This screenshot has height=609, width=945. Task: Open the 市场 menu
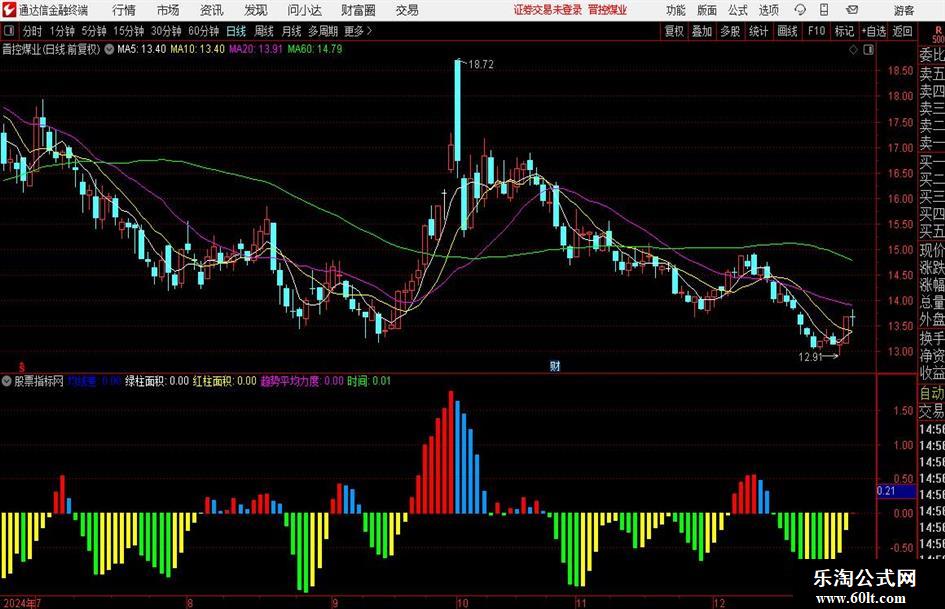click(168, 10)
